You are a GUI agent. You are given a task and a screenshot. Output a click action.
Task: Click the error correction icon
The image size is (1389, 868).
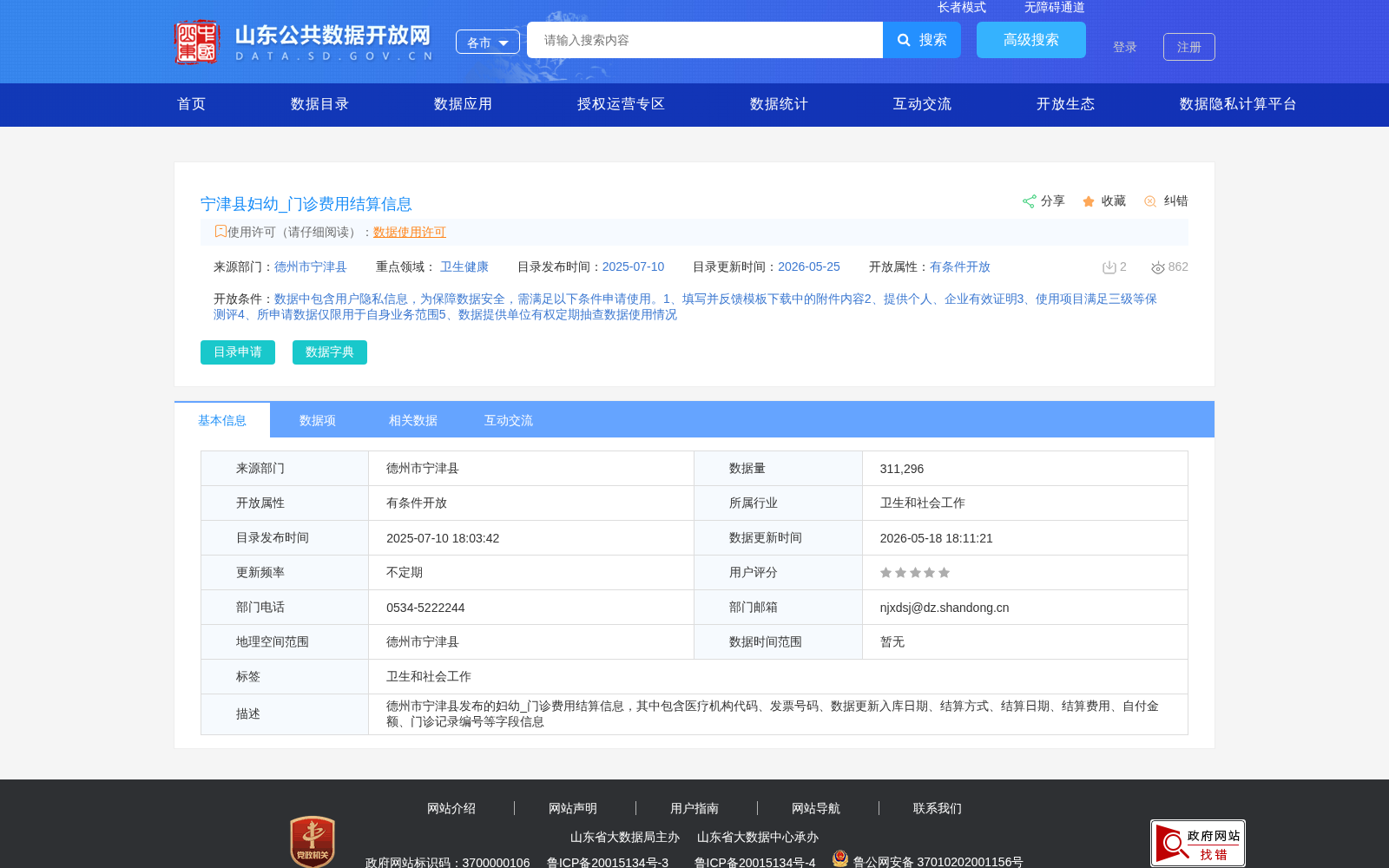pyautogui.click(x=1150, y=201)
